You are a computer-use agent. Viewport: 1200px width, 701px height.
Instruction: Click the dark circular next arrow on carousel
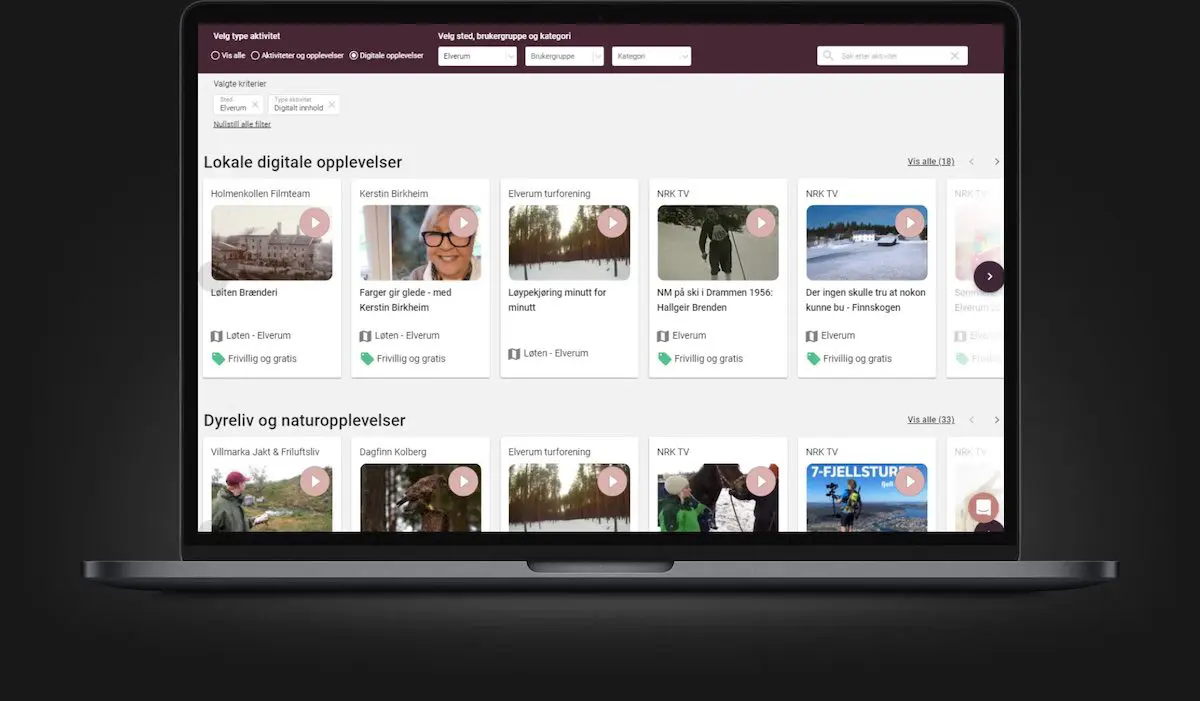point(989,277)
